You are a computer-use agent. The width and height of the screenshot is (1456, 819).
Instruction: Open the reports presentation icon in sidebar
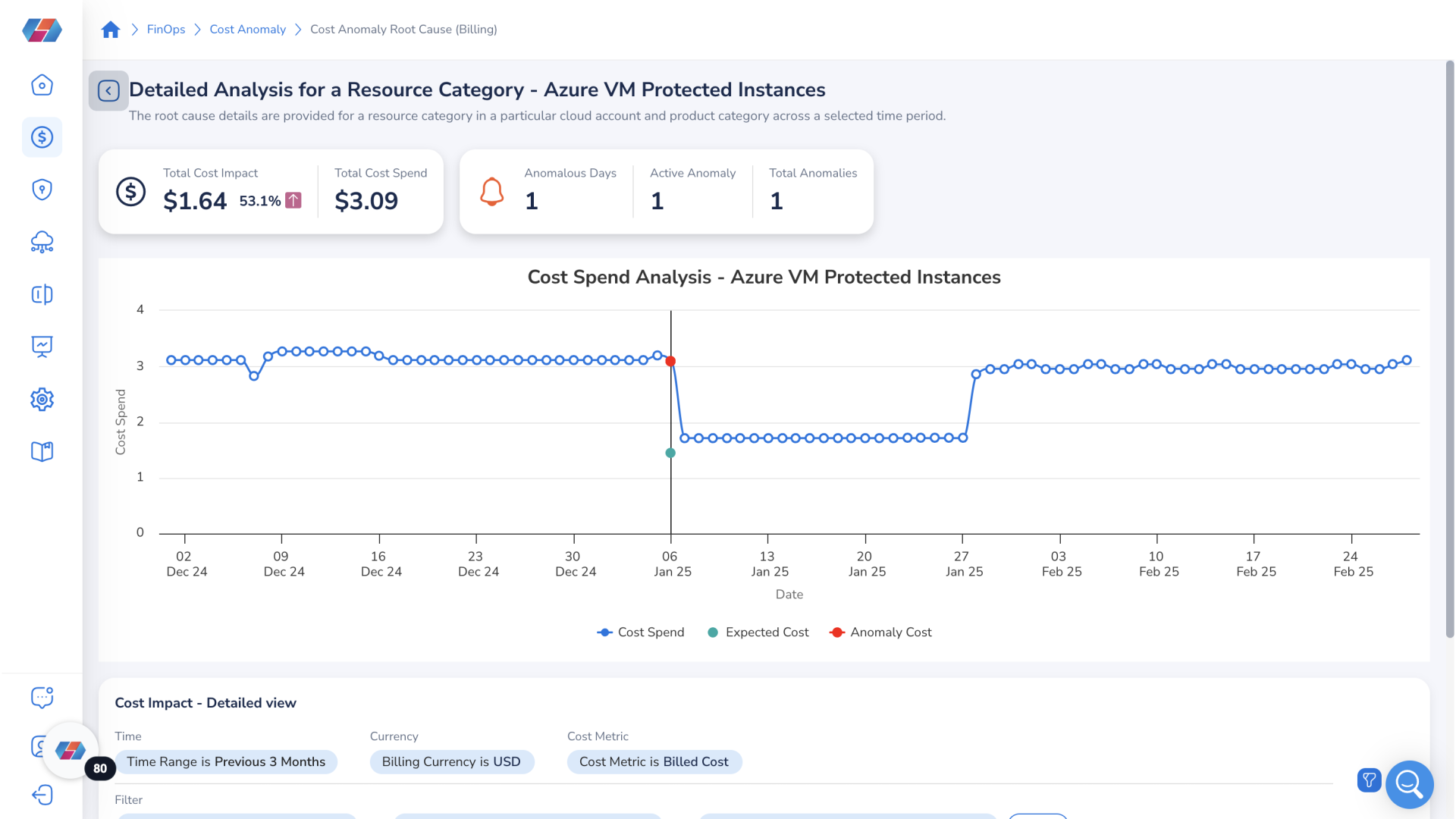42,347
